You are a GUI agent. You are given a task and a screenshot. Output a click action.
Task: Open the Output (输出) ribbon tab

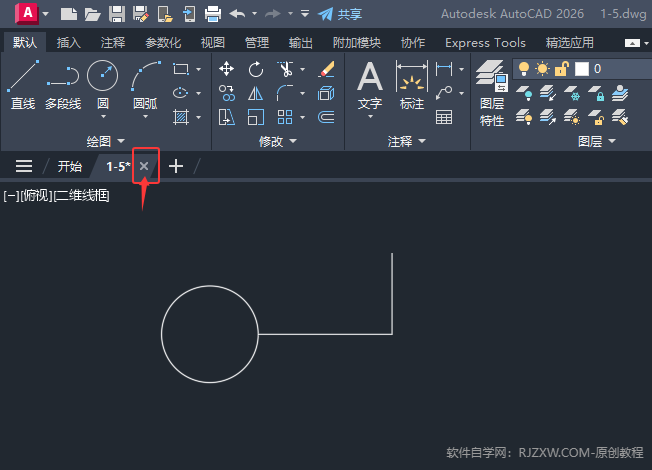click(x=301, y=42)
